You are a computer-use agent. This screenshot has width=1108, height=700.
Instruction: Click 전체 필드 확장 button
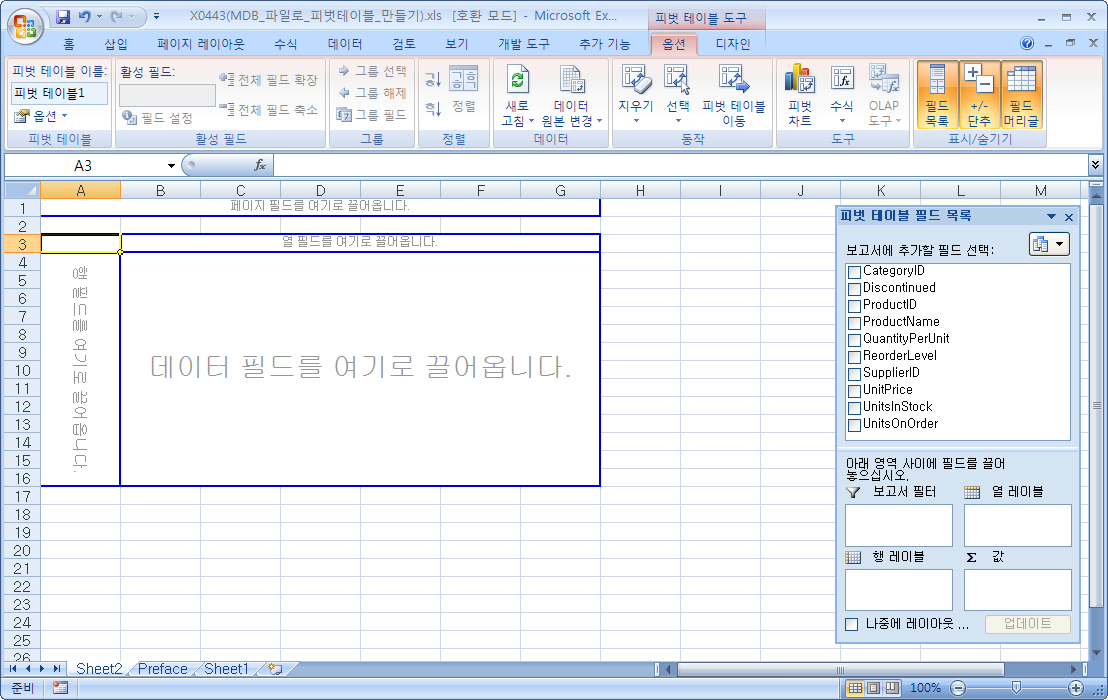tap(269, 80)
